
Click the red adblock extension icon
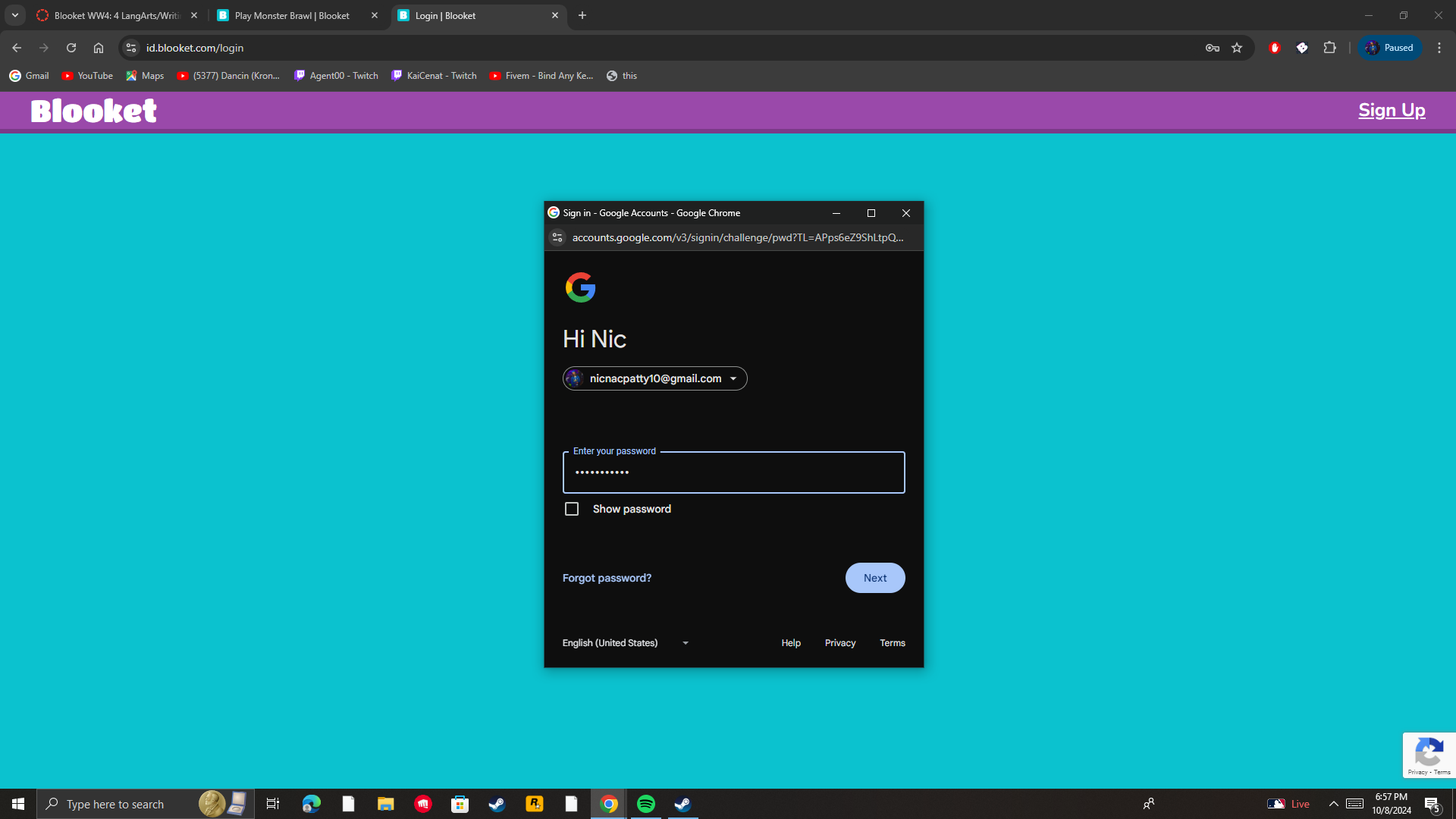(1275, 48)
